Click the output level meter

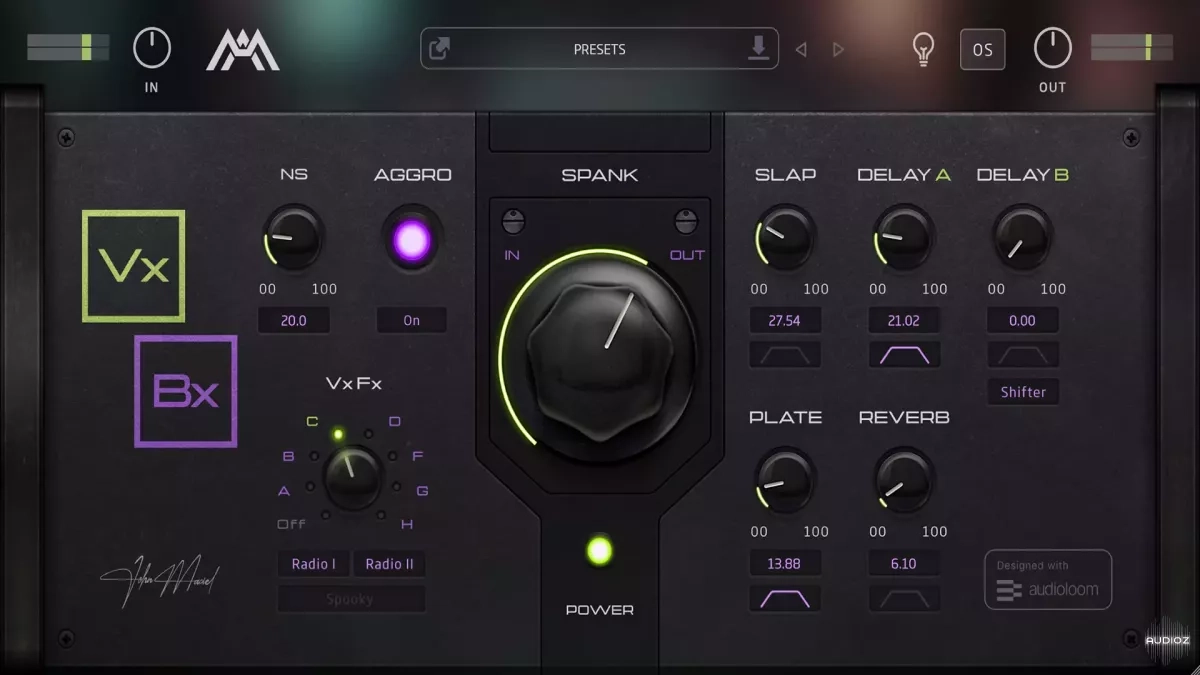pos(1132,47)
